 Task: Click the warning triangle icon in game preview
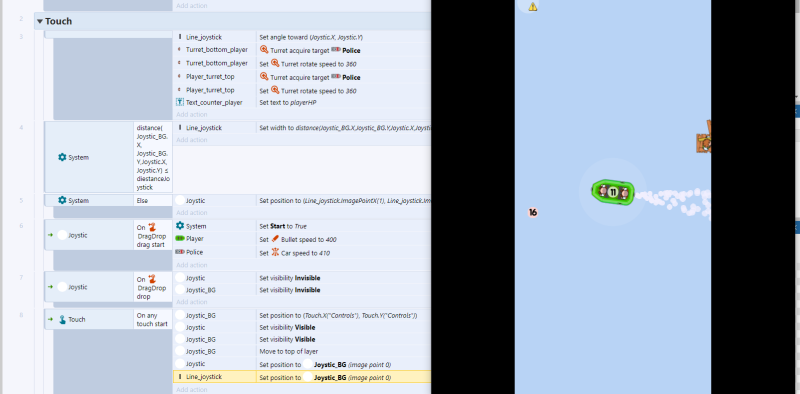pos(533,7)
